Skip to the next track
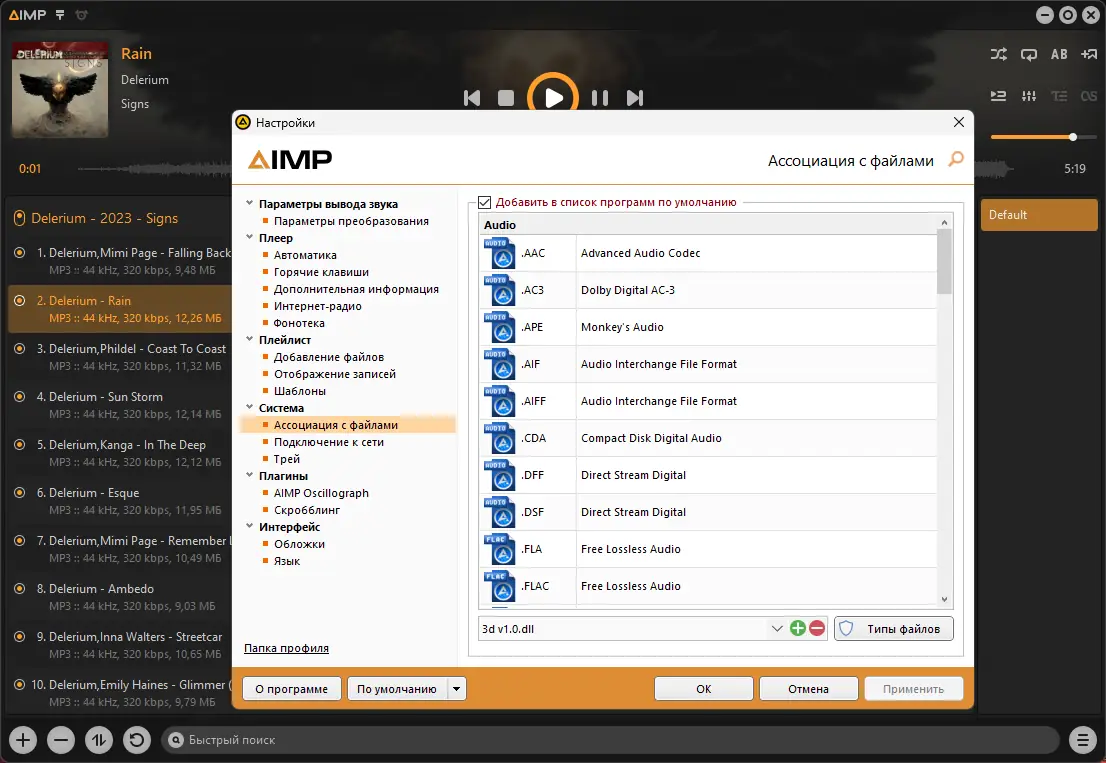 635,98
